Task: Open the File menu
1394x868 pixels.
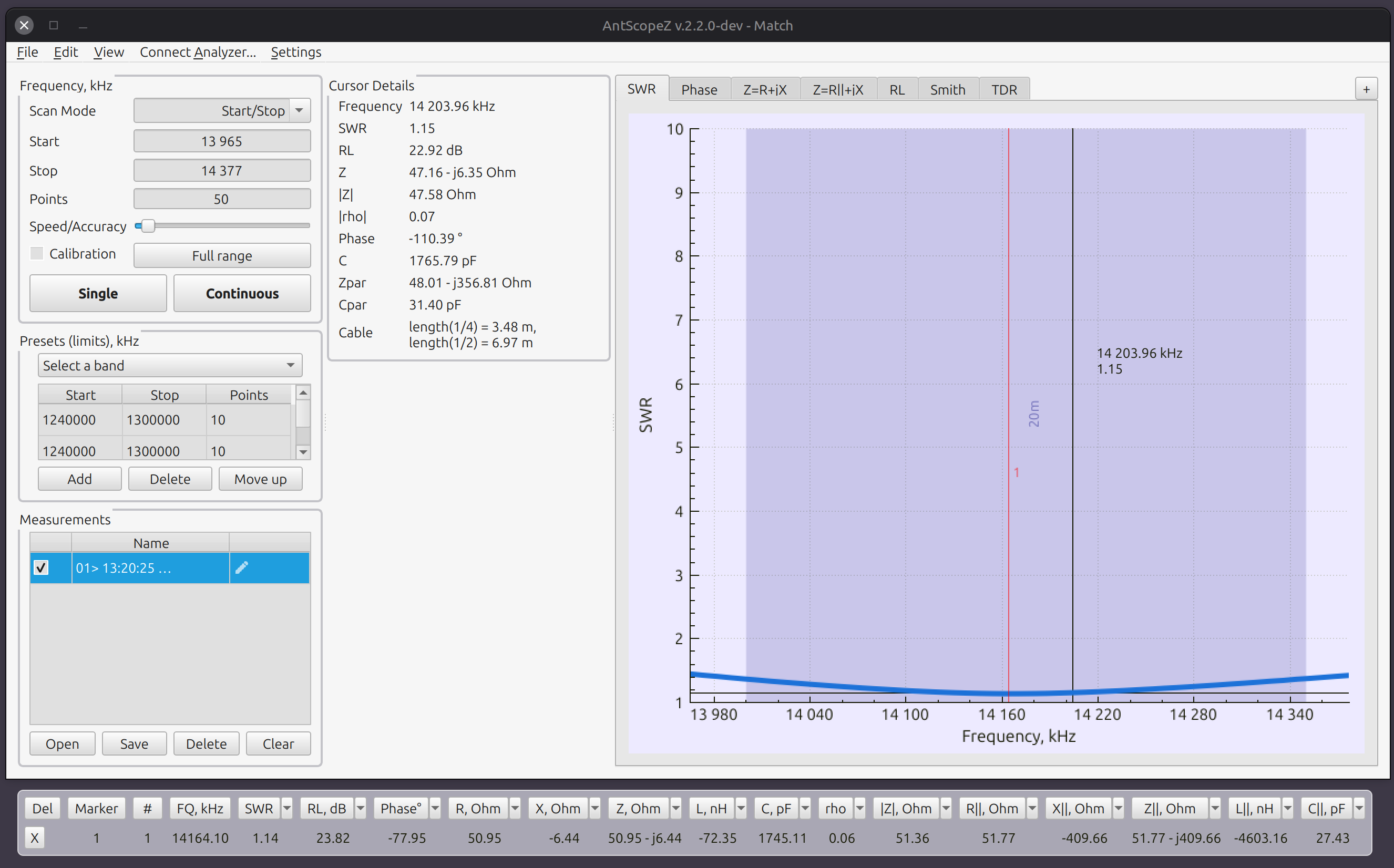Action: [27, 52]
